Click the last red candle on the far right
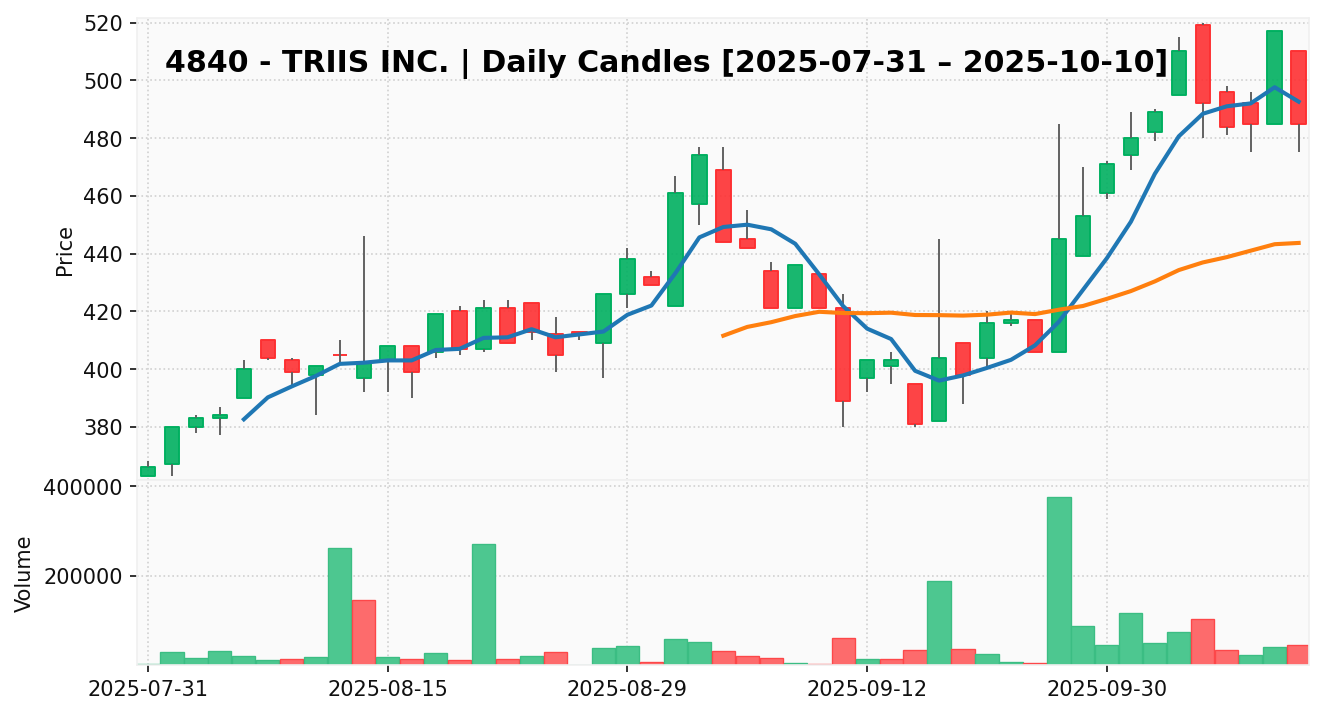This screenshot has width=1324, height=715. [x=1298, y=87]
